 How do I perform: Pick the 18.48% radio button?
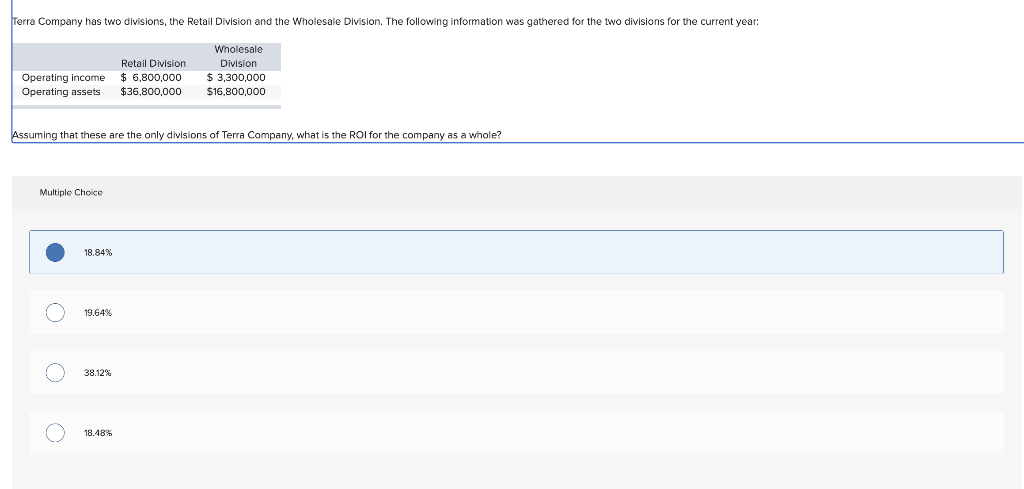(55, 433)
